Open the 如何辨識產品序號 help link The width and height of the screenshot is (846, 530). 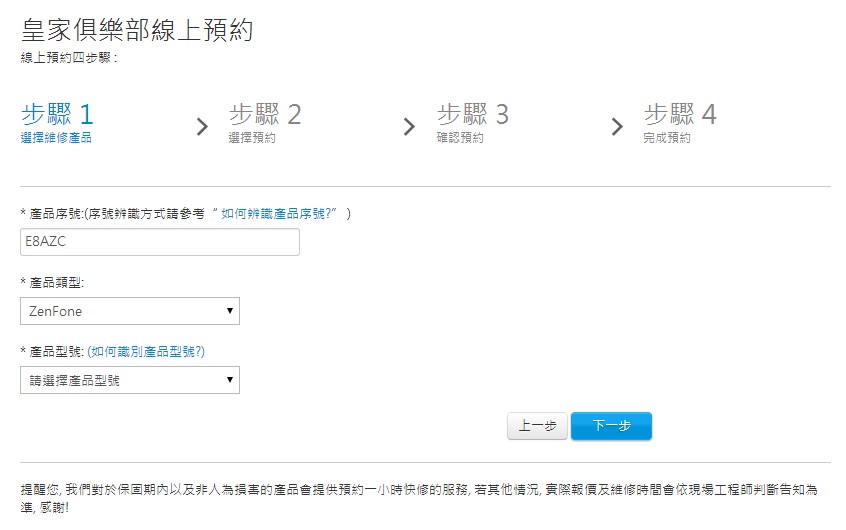pyautogui.click(x=277, y=213)
